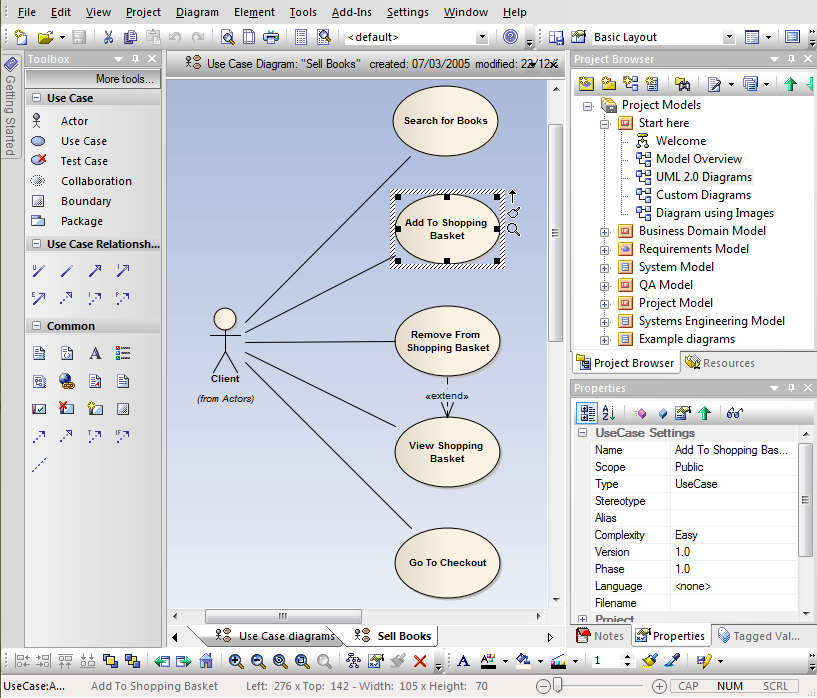Click the diagram horizontal scrollbar thumb
Screen dimensions: 817x698
(x=283, y=616)
